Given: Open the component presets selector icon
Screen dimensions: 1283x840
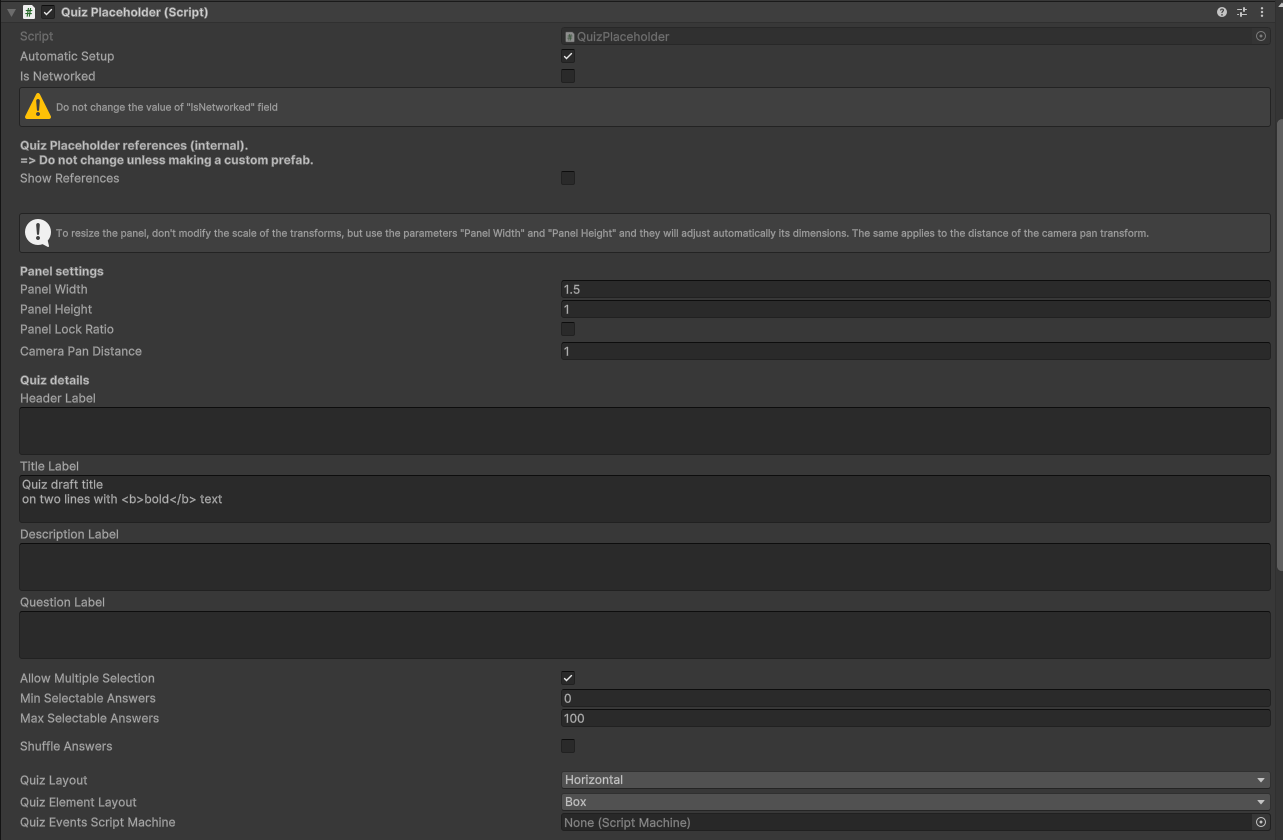Looking at the screenshot, I should [1241, 12].
